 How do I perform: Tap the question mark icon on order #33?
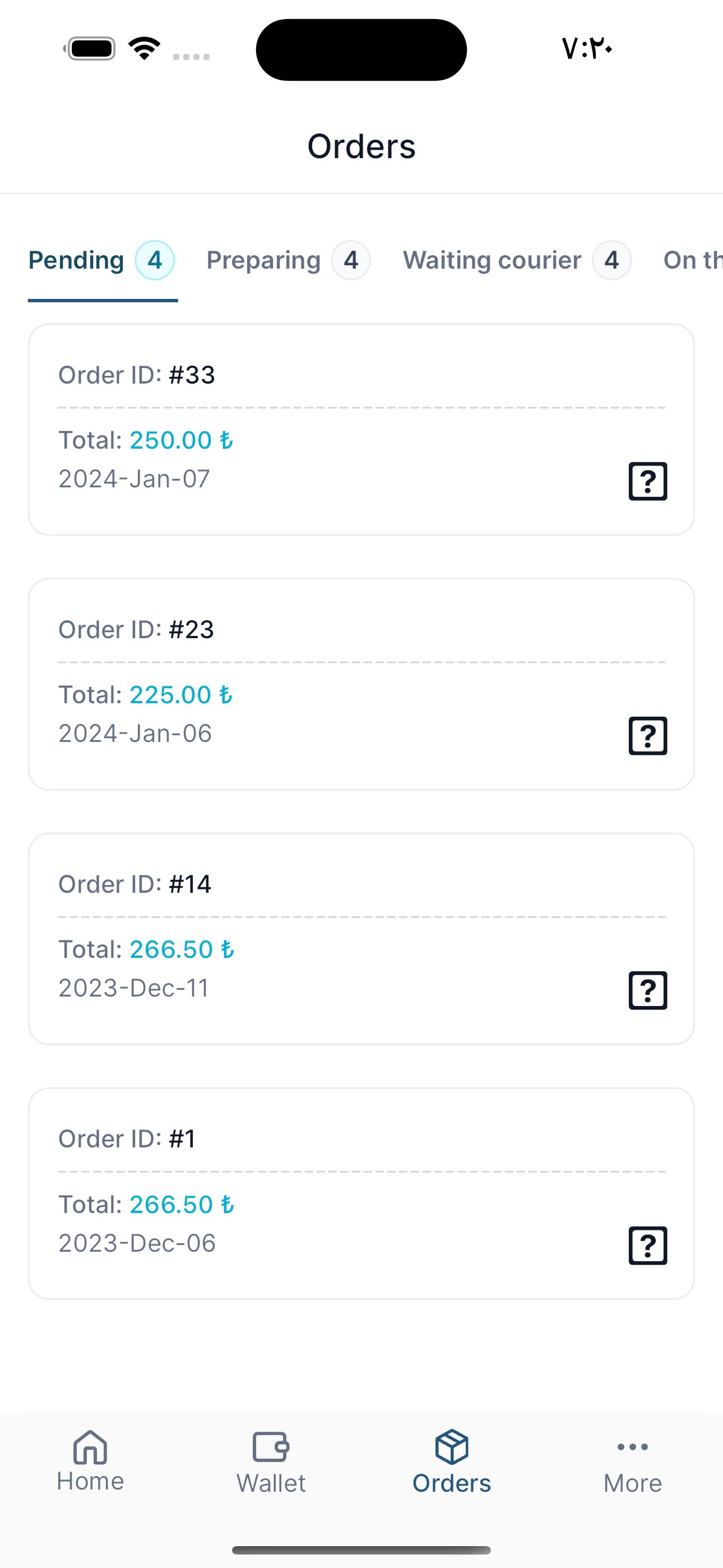tap(647, 481)
